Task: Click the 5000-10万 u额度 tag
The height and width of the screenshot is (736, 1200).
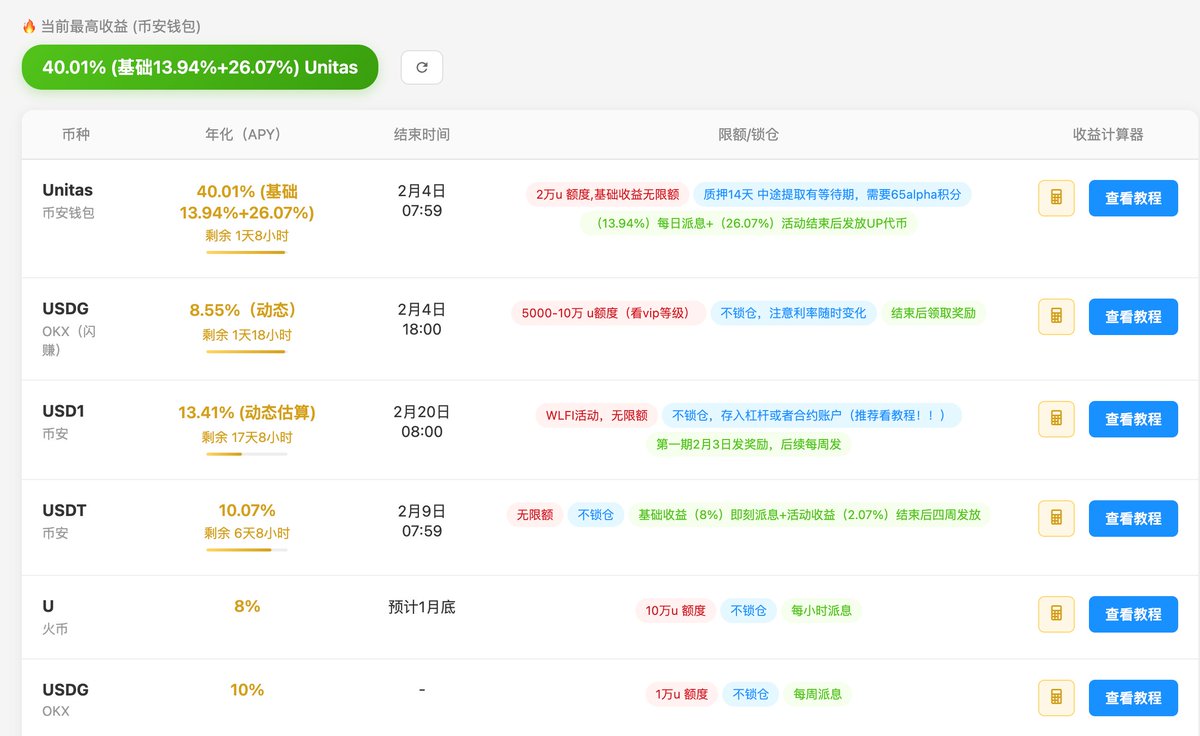Action: coord(608,313)
